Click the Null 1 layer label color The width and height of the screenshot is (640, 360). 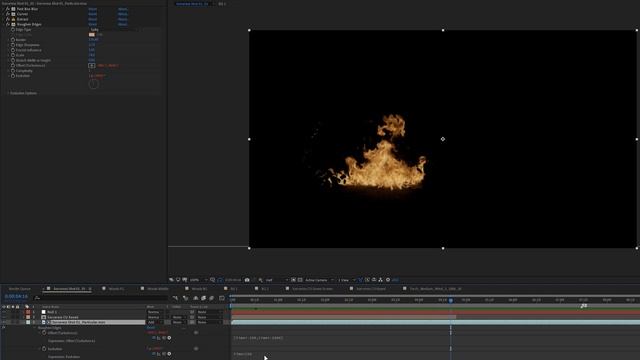[x=28, y=312]
